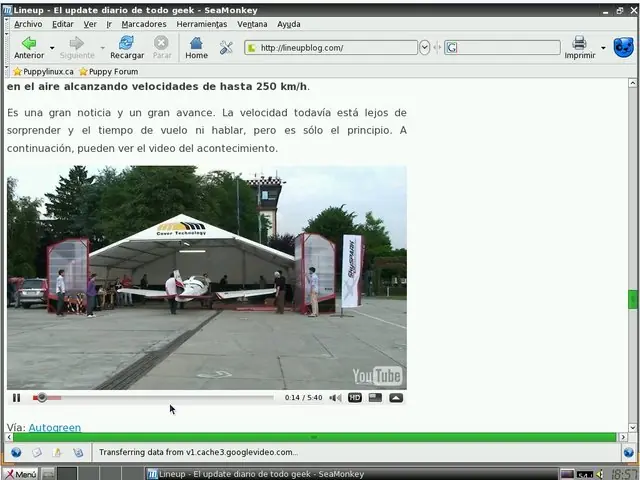Open the Ver menu
The height and width of the screenshot is (480, 640).
point(90,24)
